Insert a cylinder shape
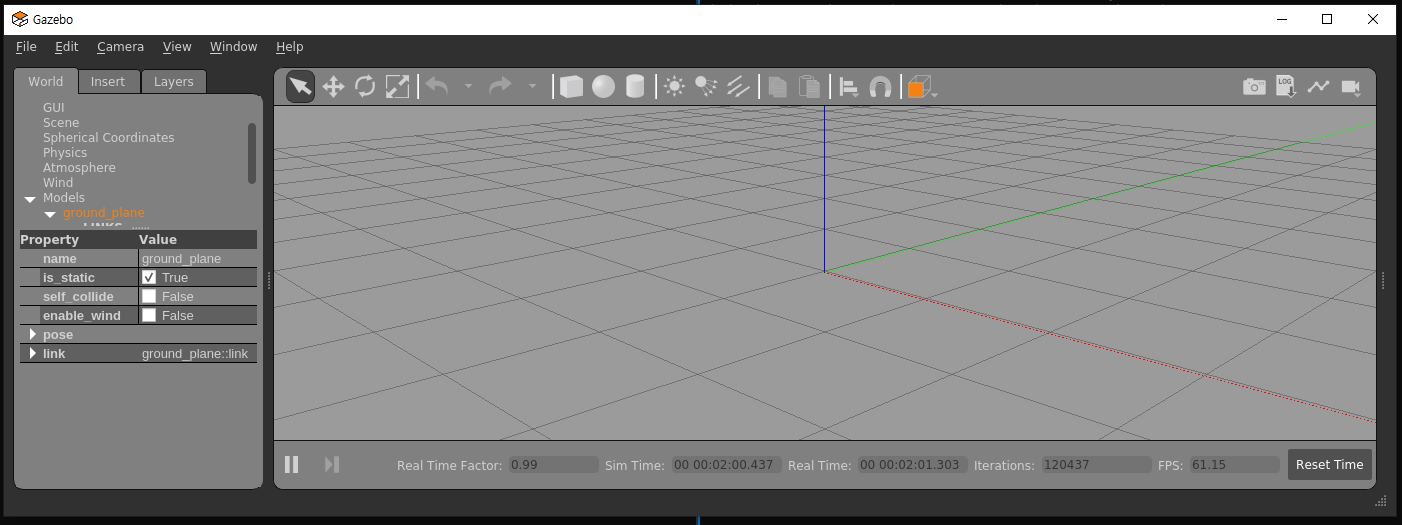1402x525 pixels. coord(635,87)
